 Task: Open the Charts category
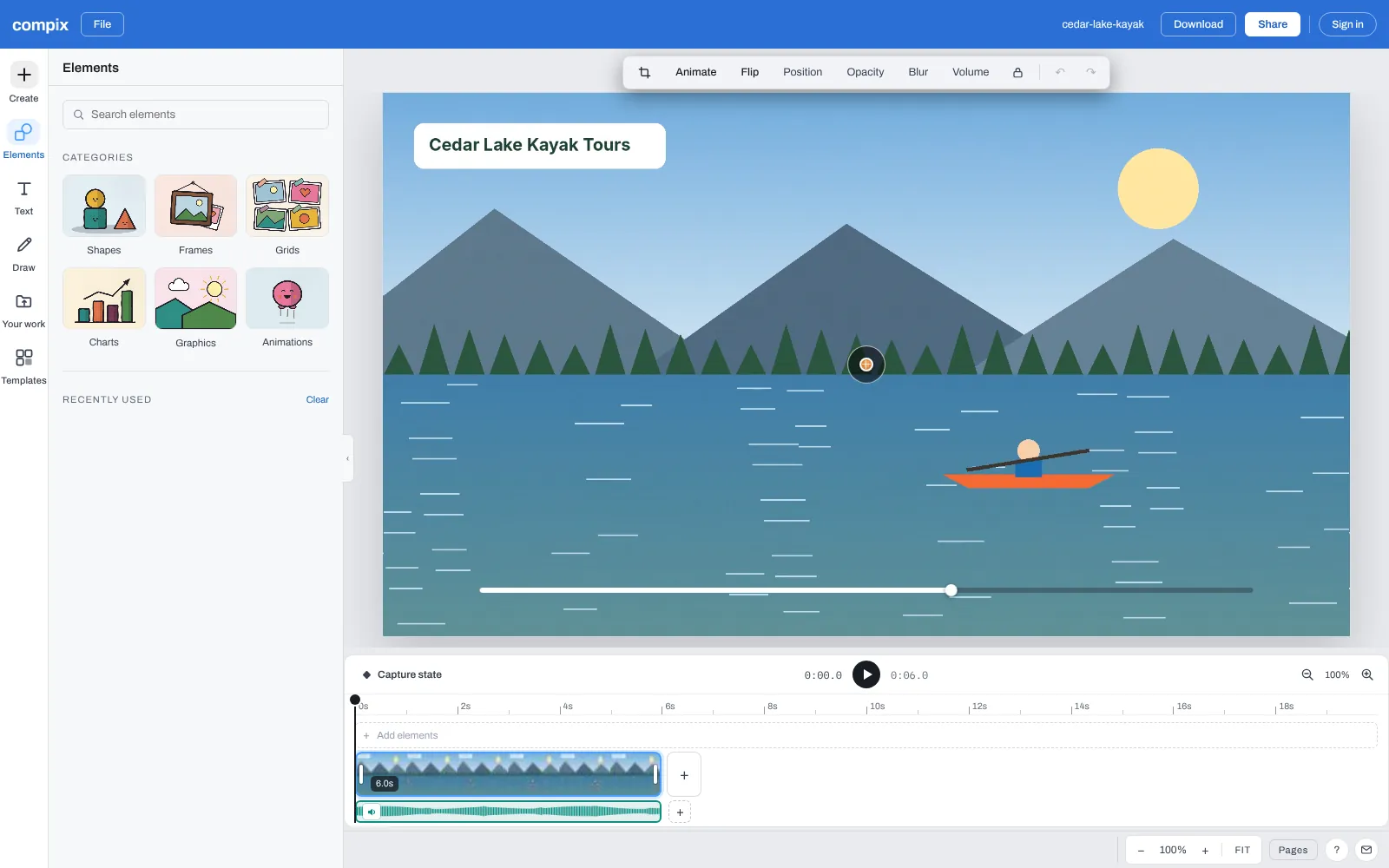104,308
